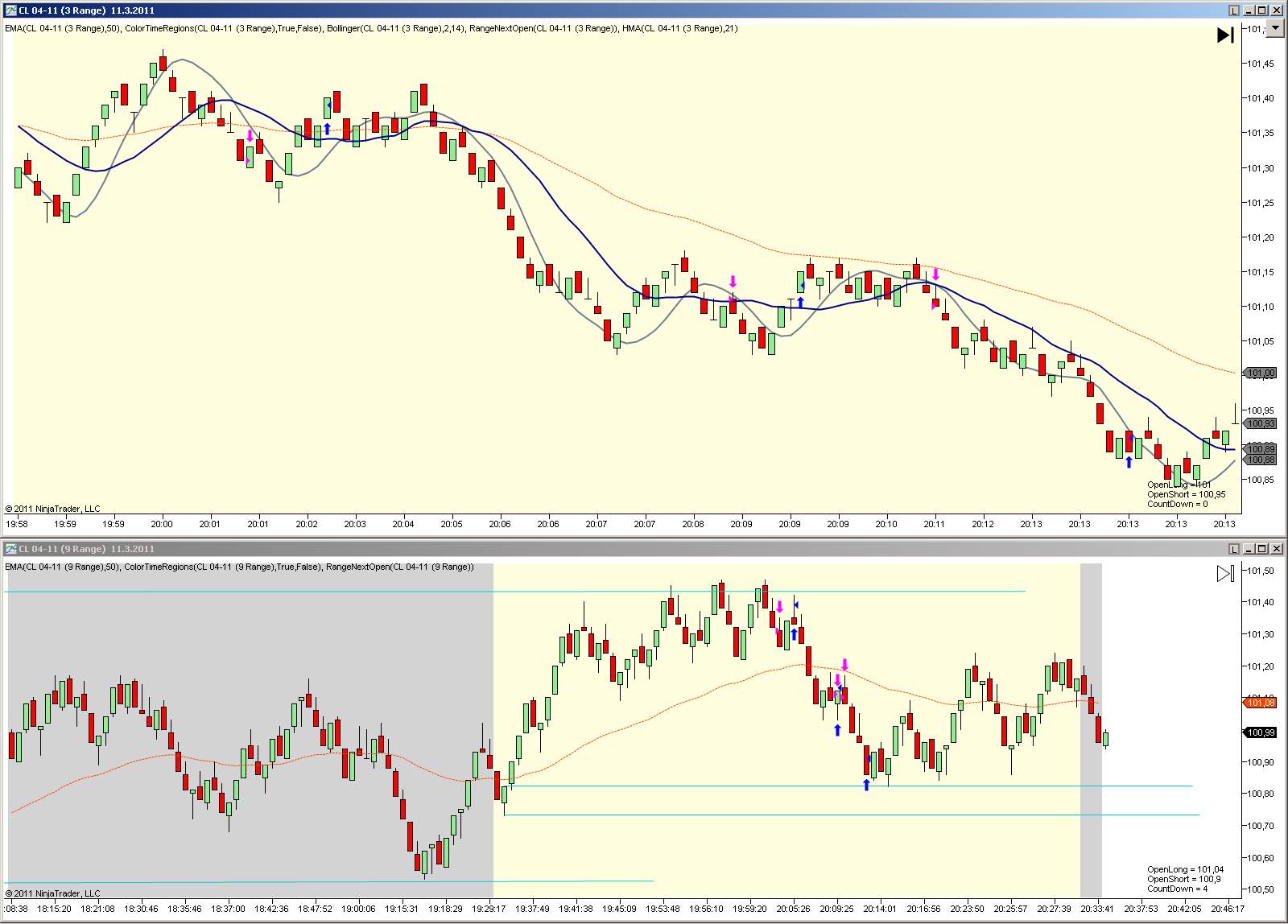
Task: Select the blue up arrow at the 9 Range chart low
Action: 866,785
